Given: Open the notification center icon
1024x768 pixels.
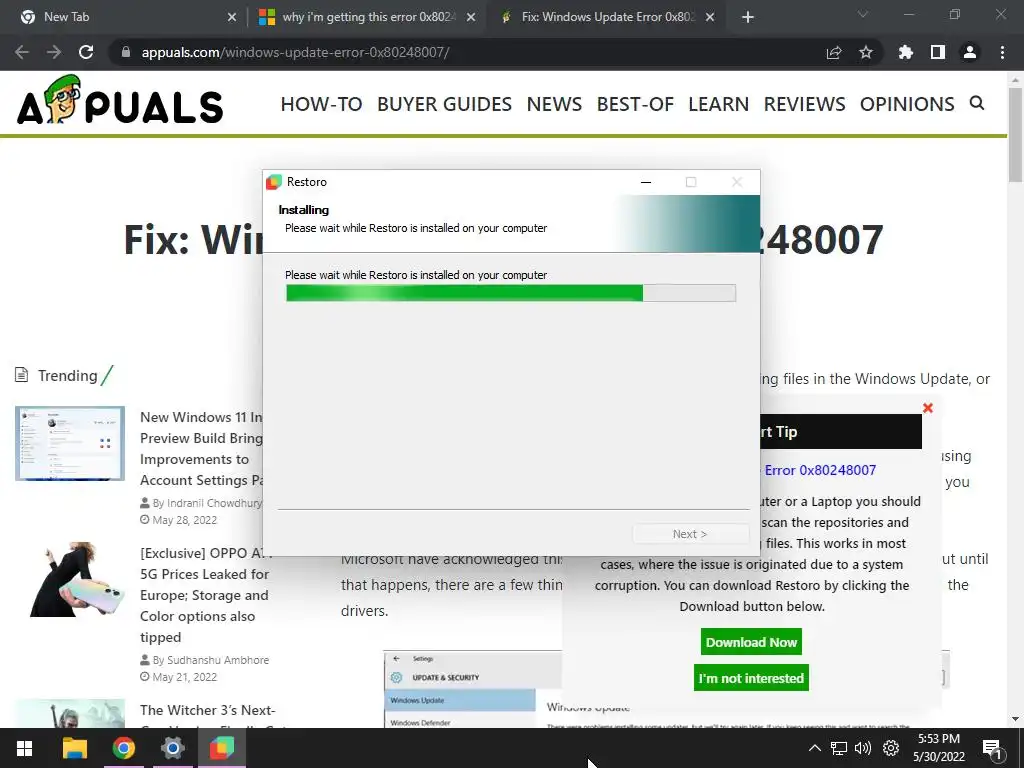Looking at the screenshot, I should [x=992, y=749].
